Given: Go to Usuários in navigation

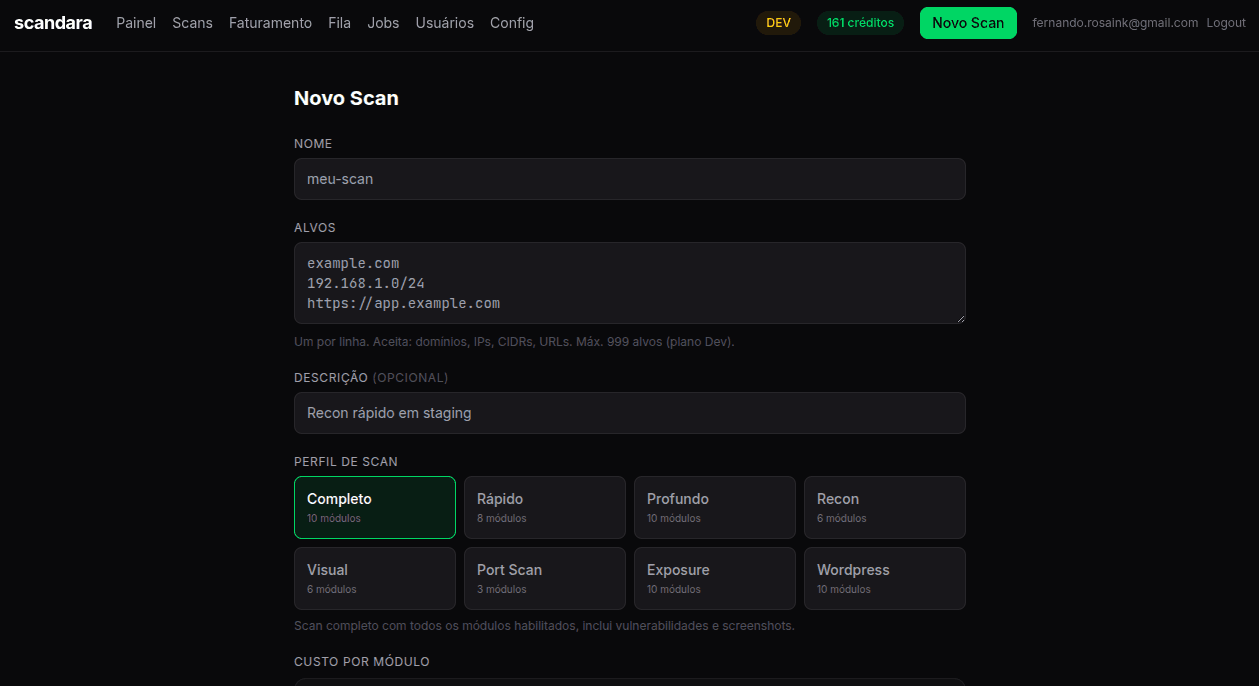Looking at the screenshot, I should [444, 23].
